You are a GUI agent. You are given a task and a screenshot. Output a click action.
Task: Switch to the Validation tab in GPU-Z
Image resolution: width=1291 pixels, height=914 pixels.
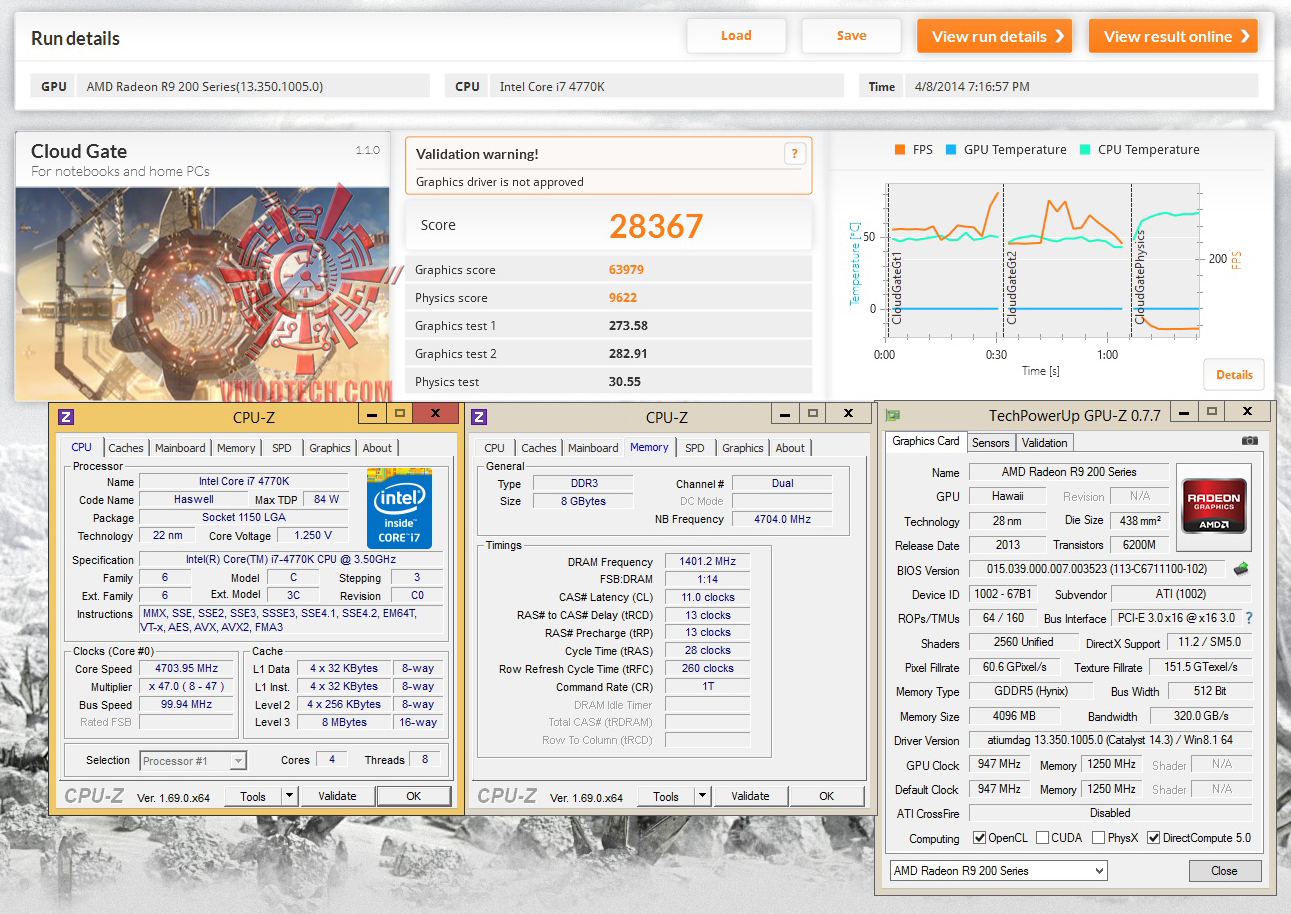(x=1045, y=442)
